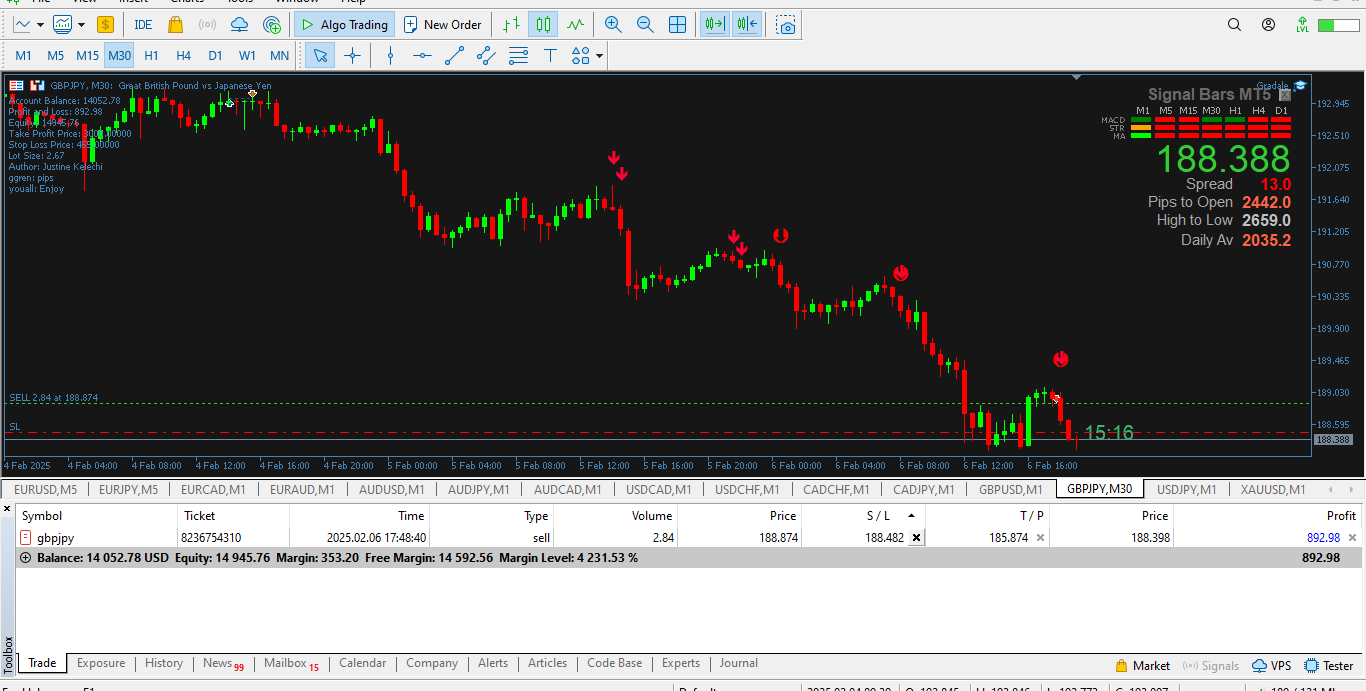Open the IDE MetaEditor icon
The image size is (1366, 691).
click(143, 25)
